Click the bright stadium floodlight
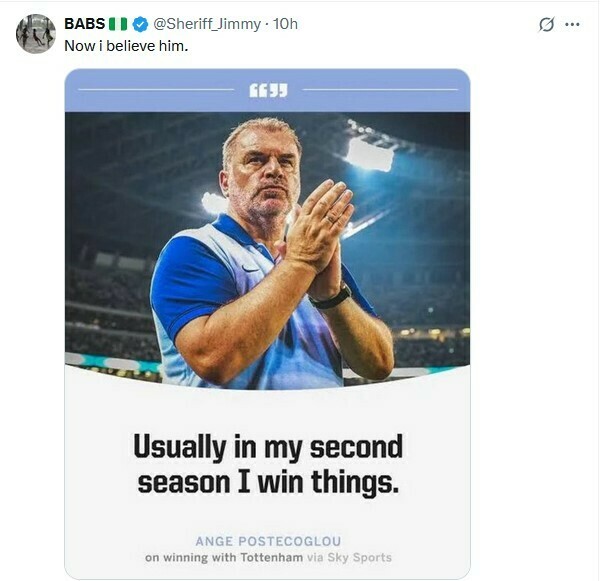This screenshot has height=581, width=600. coord(371,154)
